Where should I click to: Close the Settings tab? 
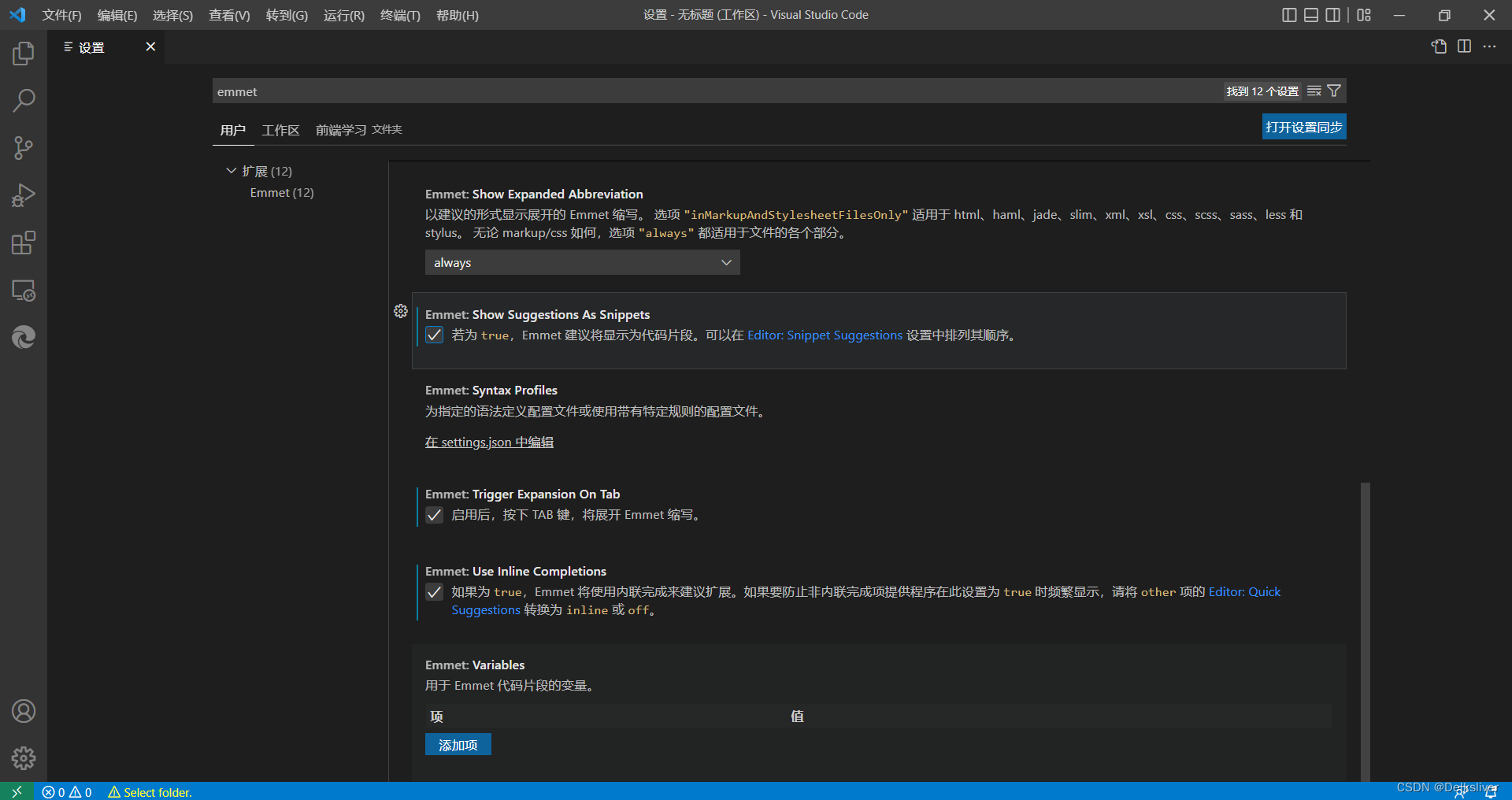coord(150,46)
